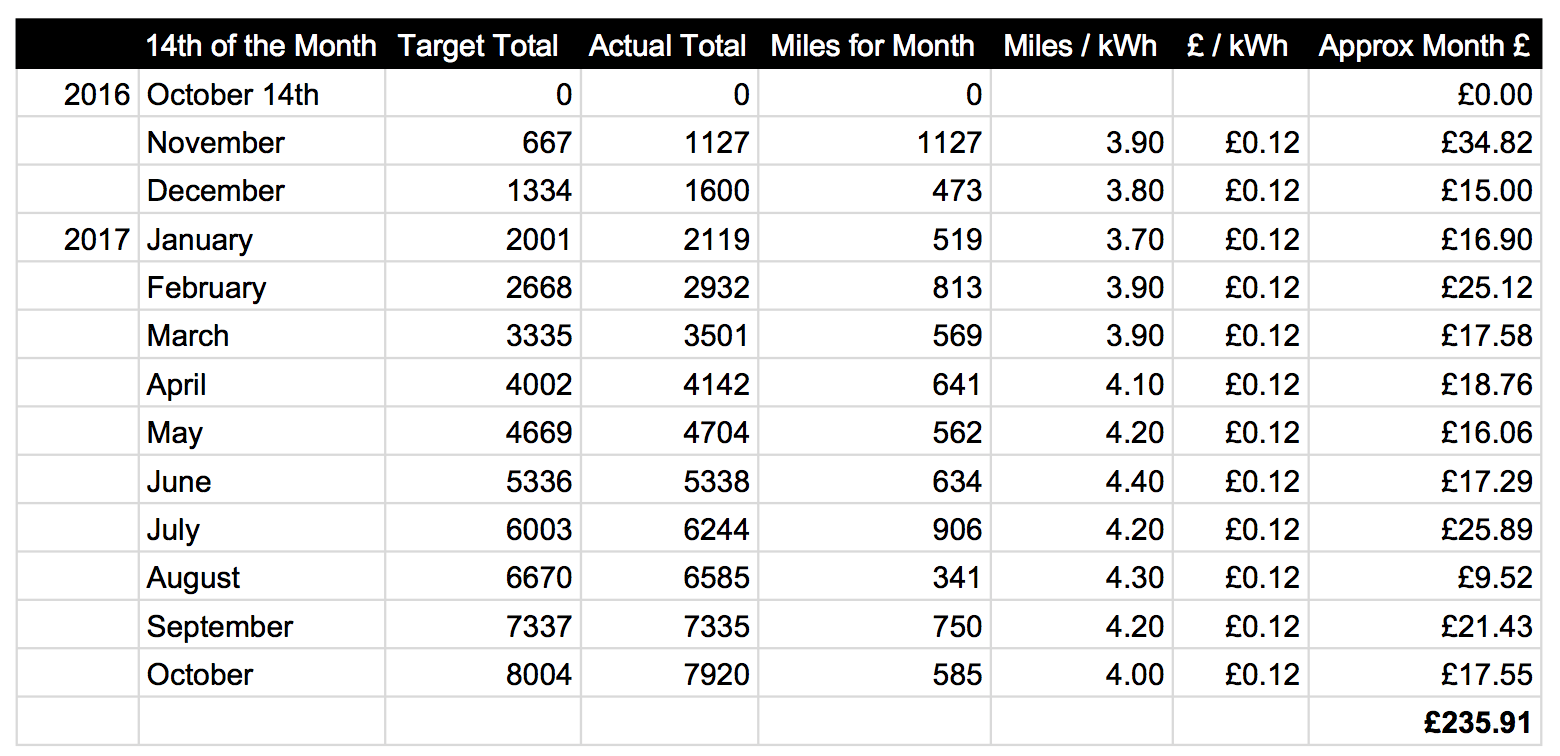1560x756 pixels.
Task: Select the 'Miles / kWh' column header
Action: tap(1080, 46)
